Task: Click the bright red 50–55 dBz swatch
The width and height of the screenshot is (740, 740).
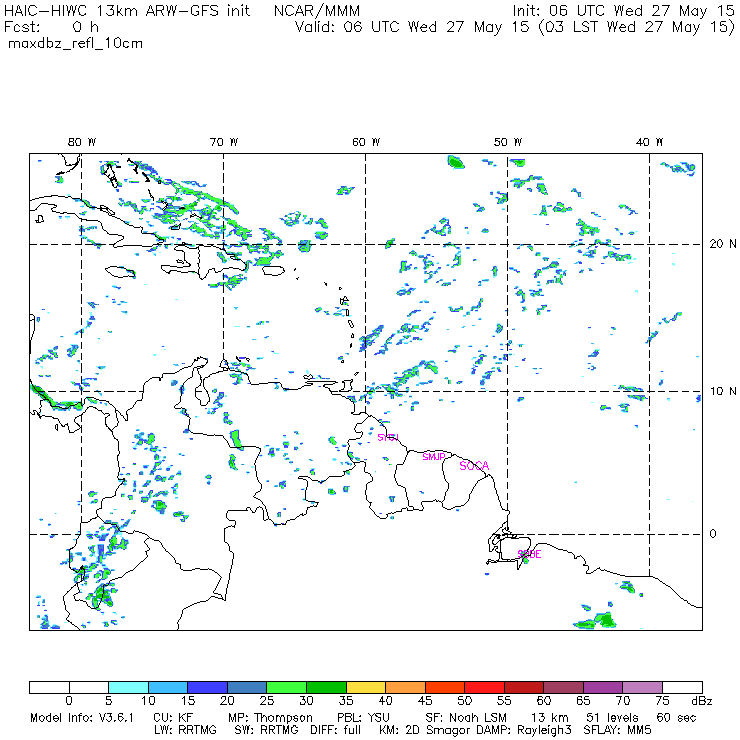Action: [x=485, y=687]
